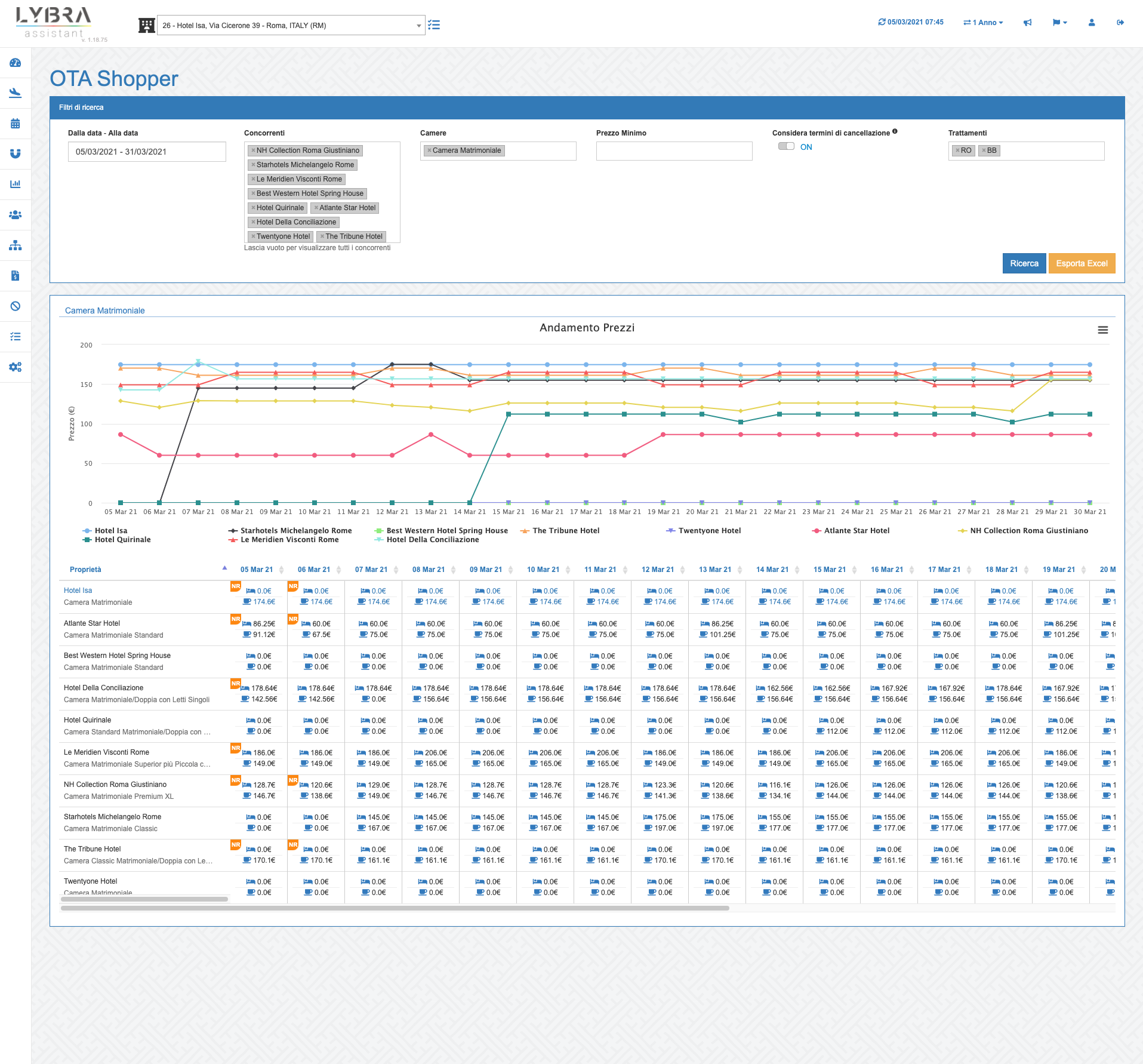Click the NR badge in Hotel Isa 05 Mar cell
Viewport: 1143px width, 1064px height.
pos(236,586)
